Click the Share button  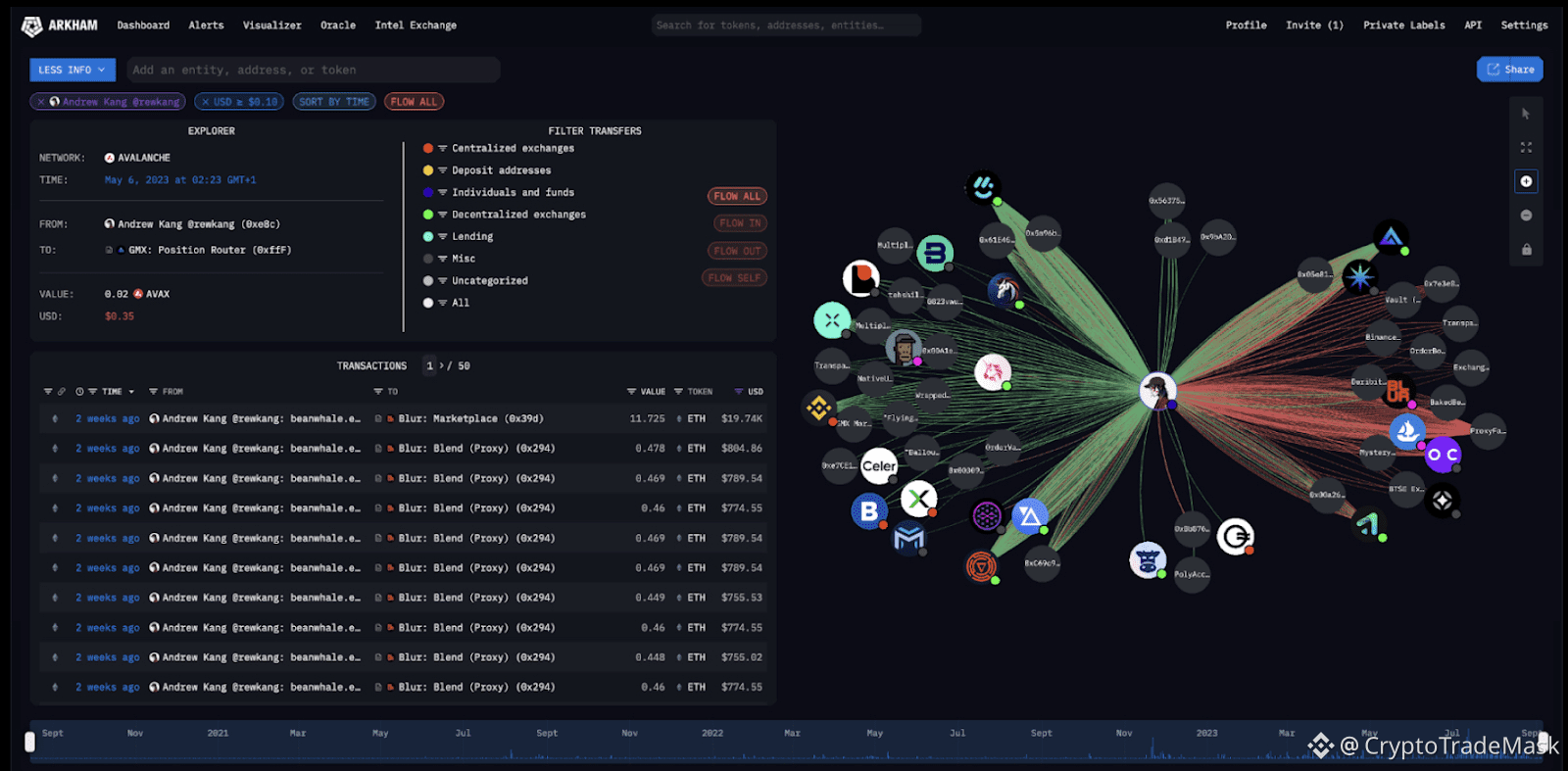tap(1510, 70)
